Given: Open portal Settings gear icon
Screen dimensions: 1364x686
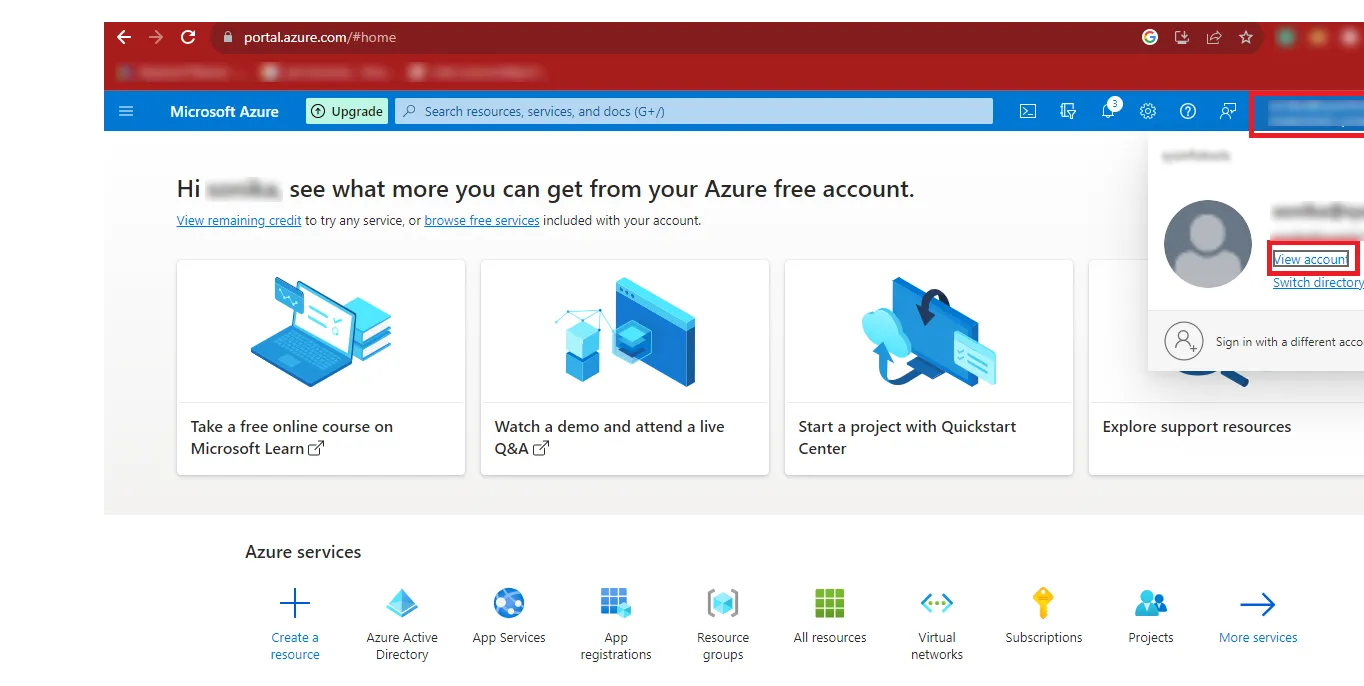Looking at the screenshot, I should (x=1148, y=111).
